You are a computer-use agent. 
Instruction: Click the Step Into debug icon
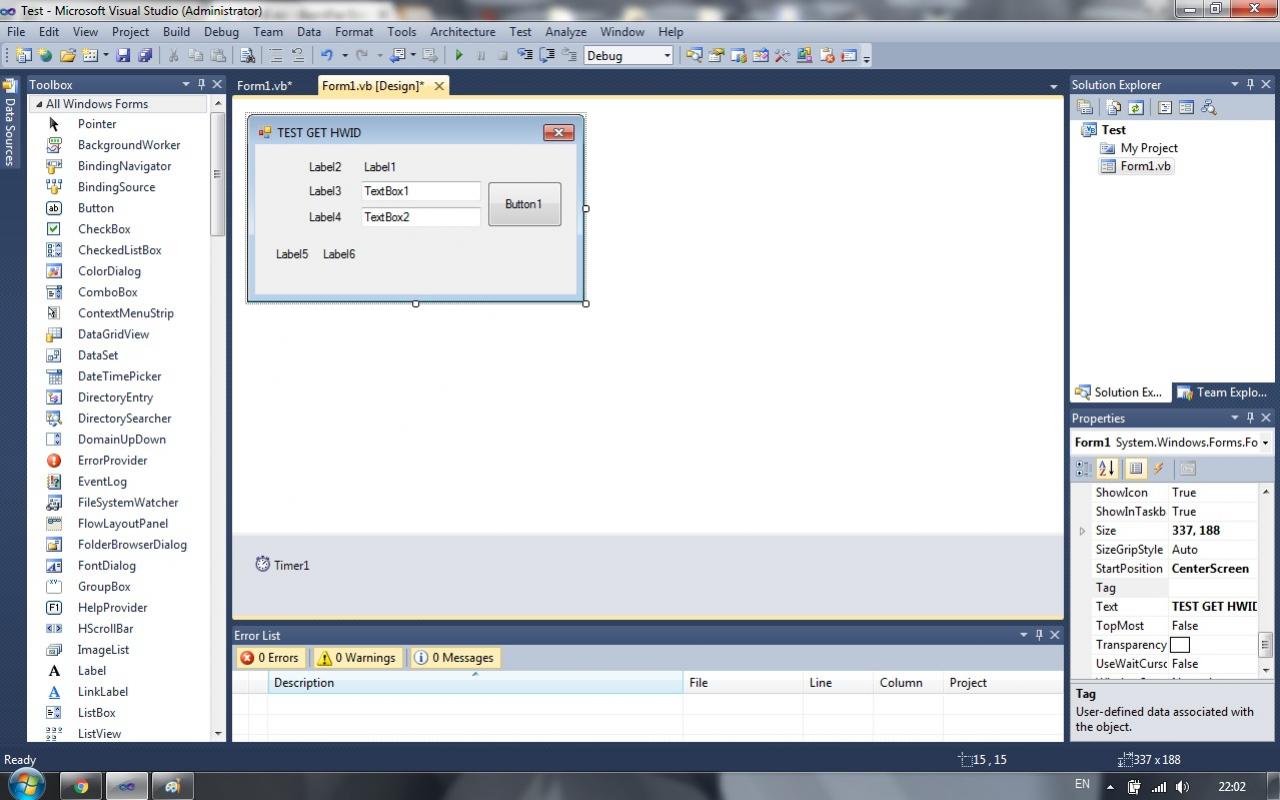point(525,56)
